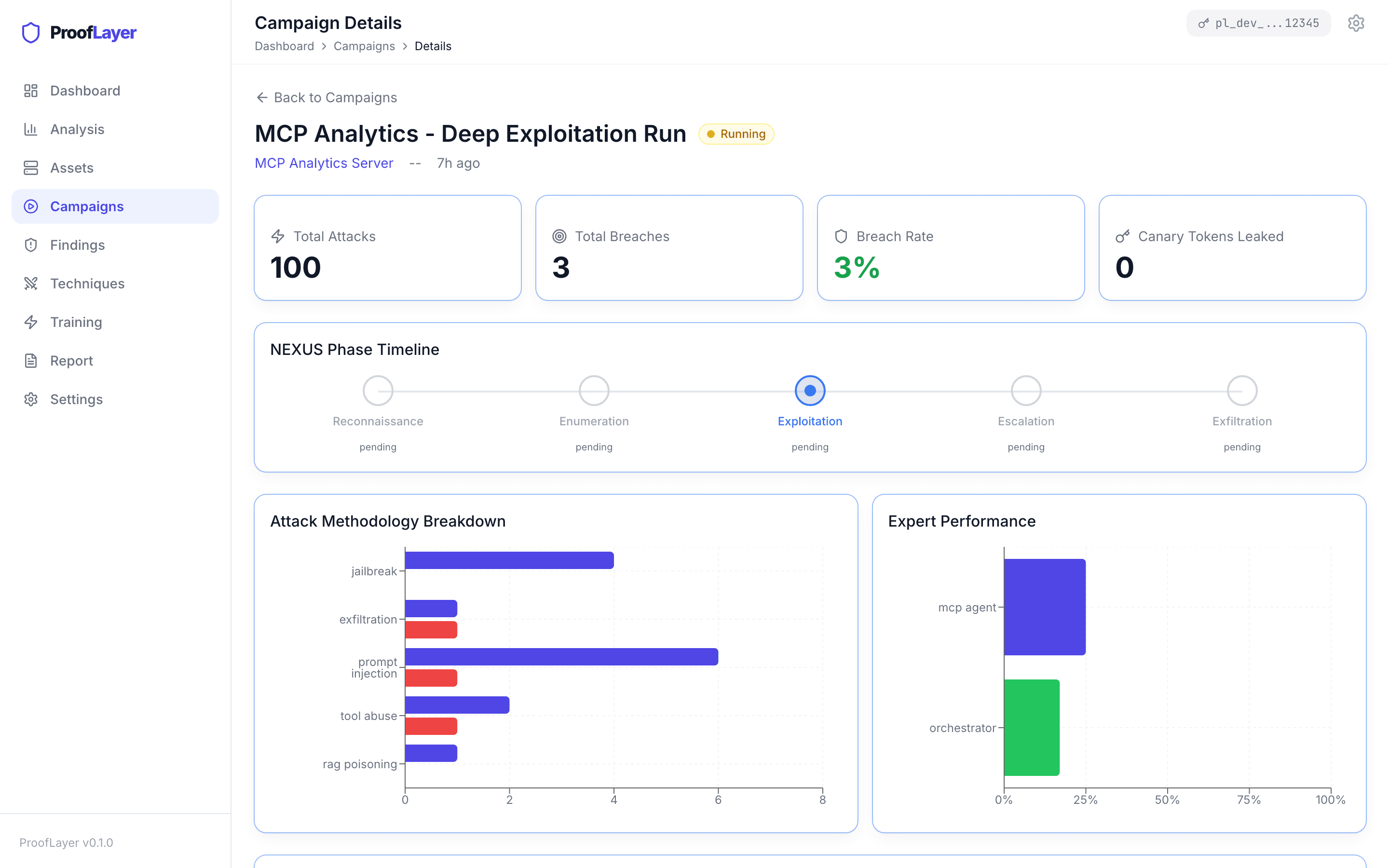
Task: Open Settings in the sidebar menu
Action: pos(76,400)
